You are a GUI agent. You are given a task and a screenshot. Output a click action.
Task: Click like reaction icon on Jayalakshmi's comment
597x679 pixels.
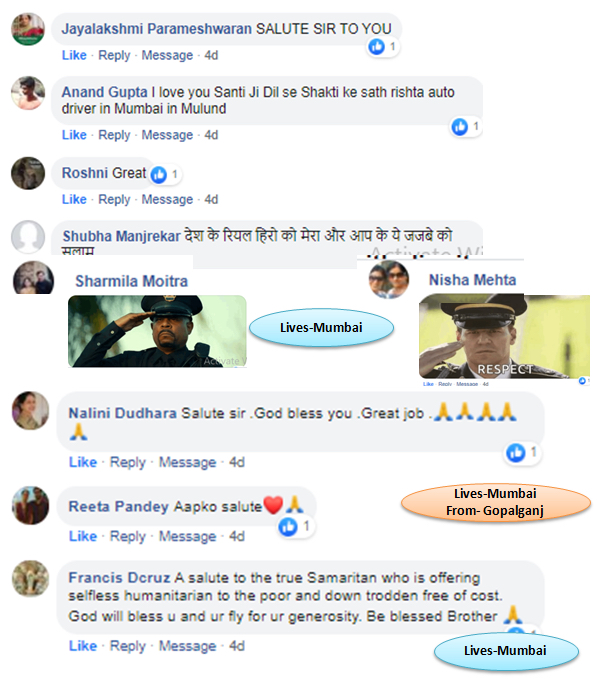376,46
